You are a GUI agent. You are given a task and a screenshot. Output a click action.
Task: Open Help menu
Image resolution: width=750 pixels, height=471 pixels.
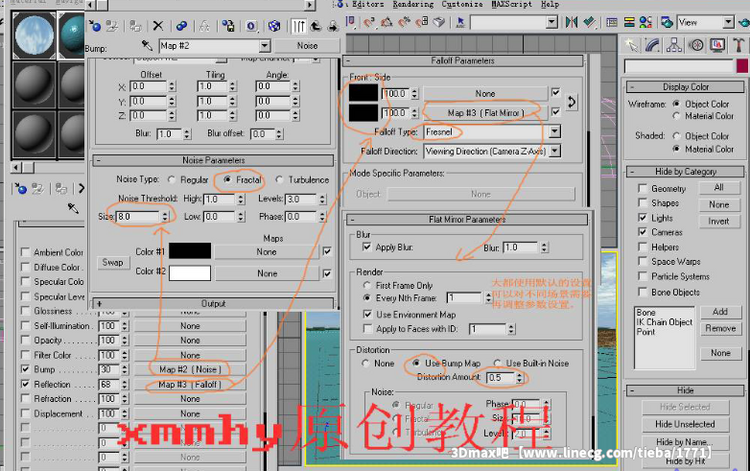tap(550, 4)
